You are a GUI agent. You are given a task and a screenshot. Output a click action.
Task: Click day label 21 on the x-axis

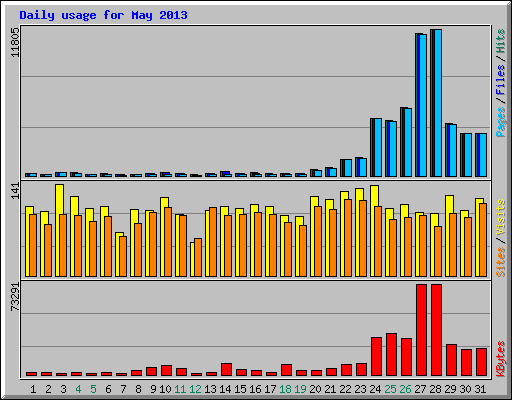point(330,389)
